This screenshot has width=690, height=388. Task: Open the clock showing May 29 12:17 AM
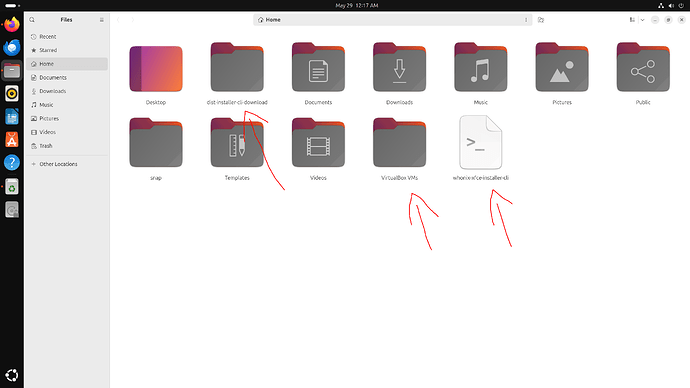tap(356, 5)
